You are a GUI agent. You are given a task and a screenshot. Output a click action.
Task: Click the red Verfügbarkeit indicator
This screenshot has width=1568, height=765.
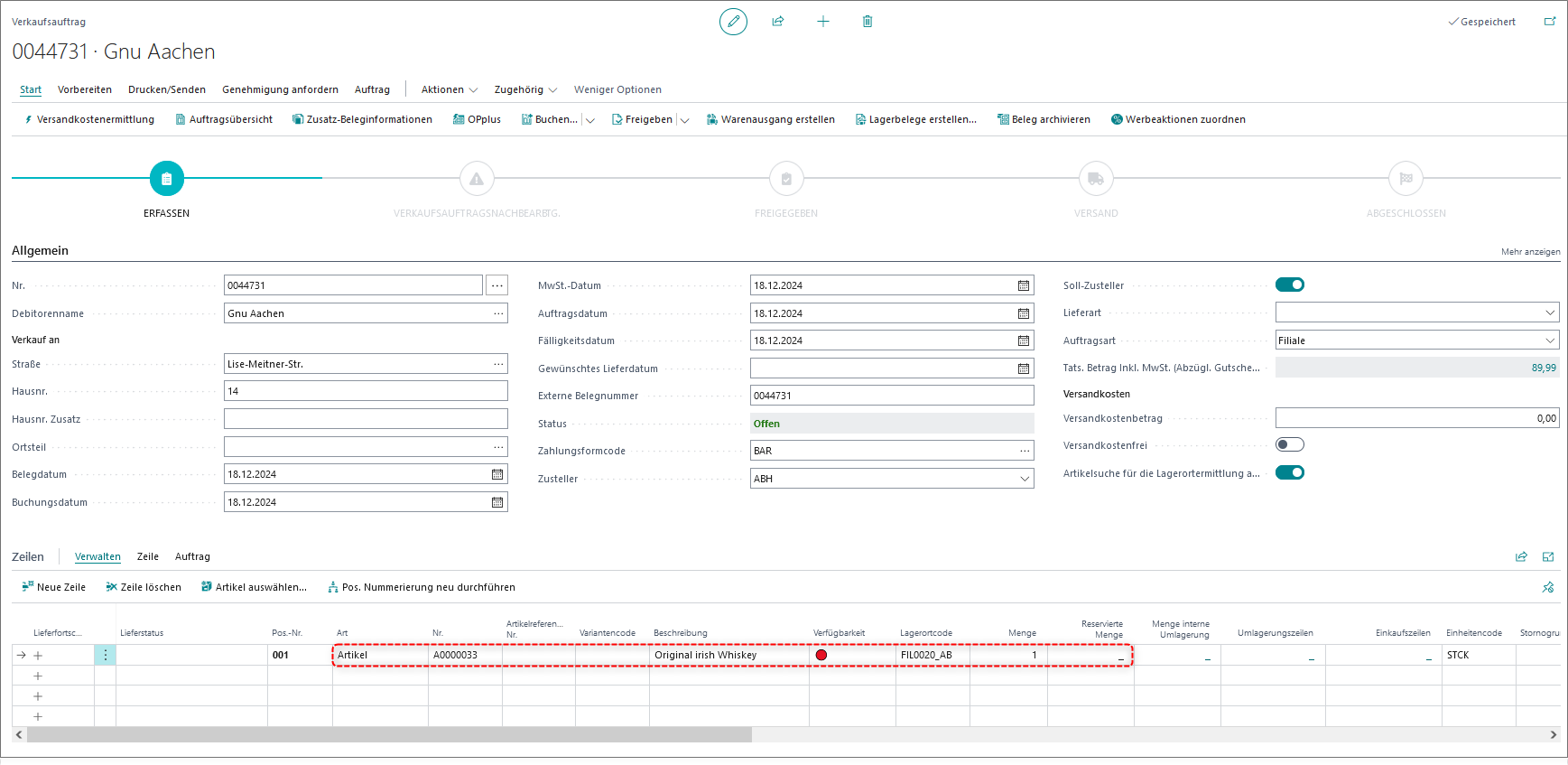821,655
